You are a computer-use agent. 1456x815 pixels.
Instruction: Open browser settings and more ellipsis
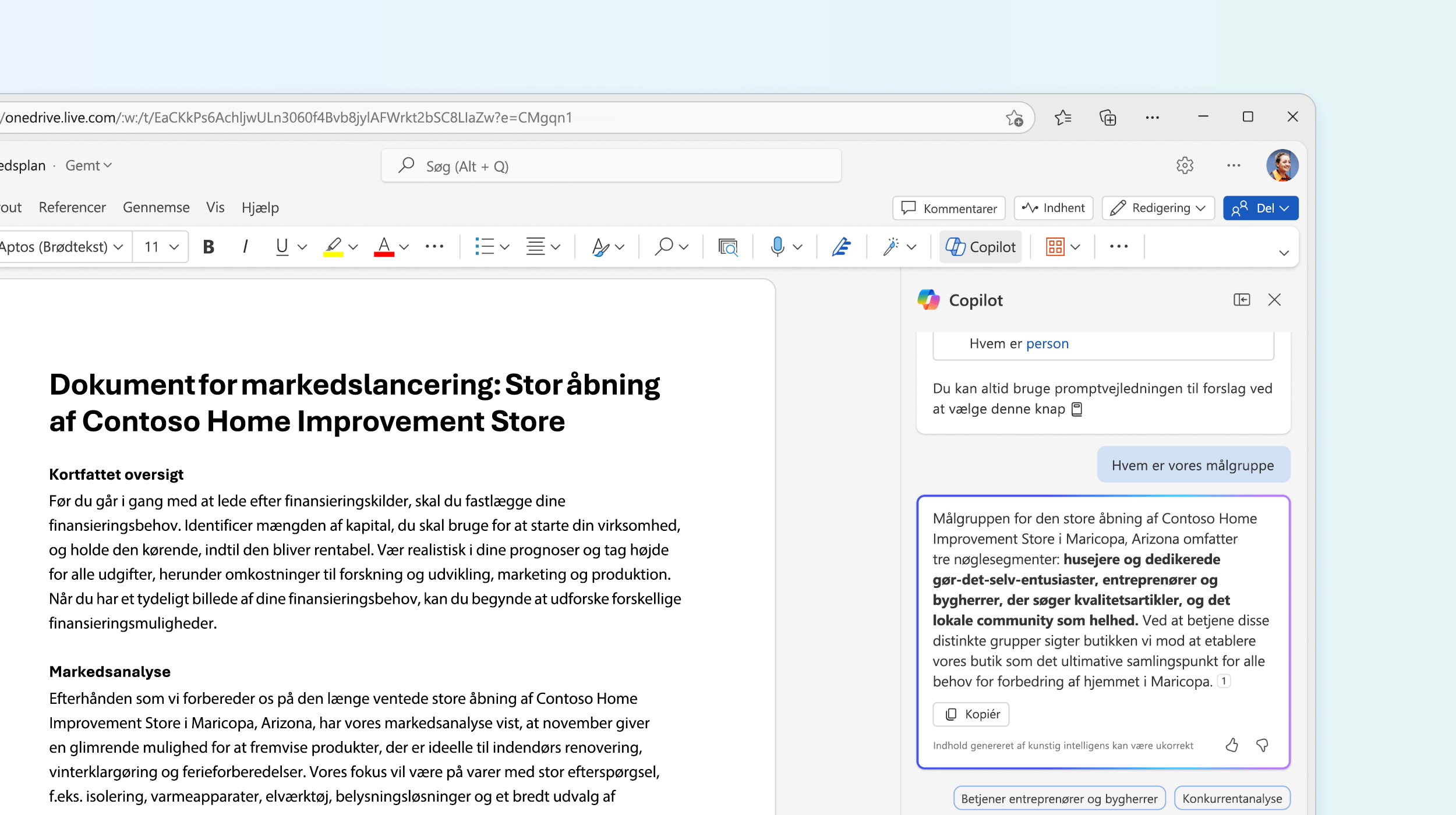coord(1152,118)
